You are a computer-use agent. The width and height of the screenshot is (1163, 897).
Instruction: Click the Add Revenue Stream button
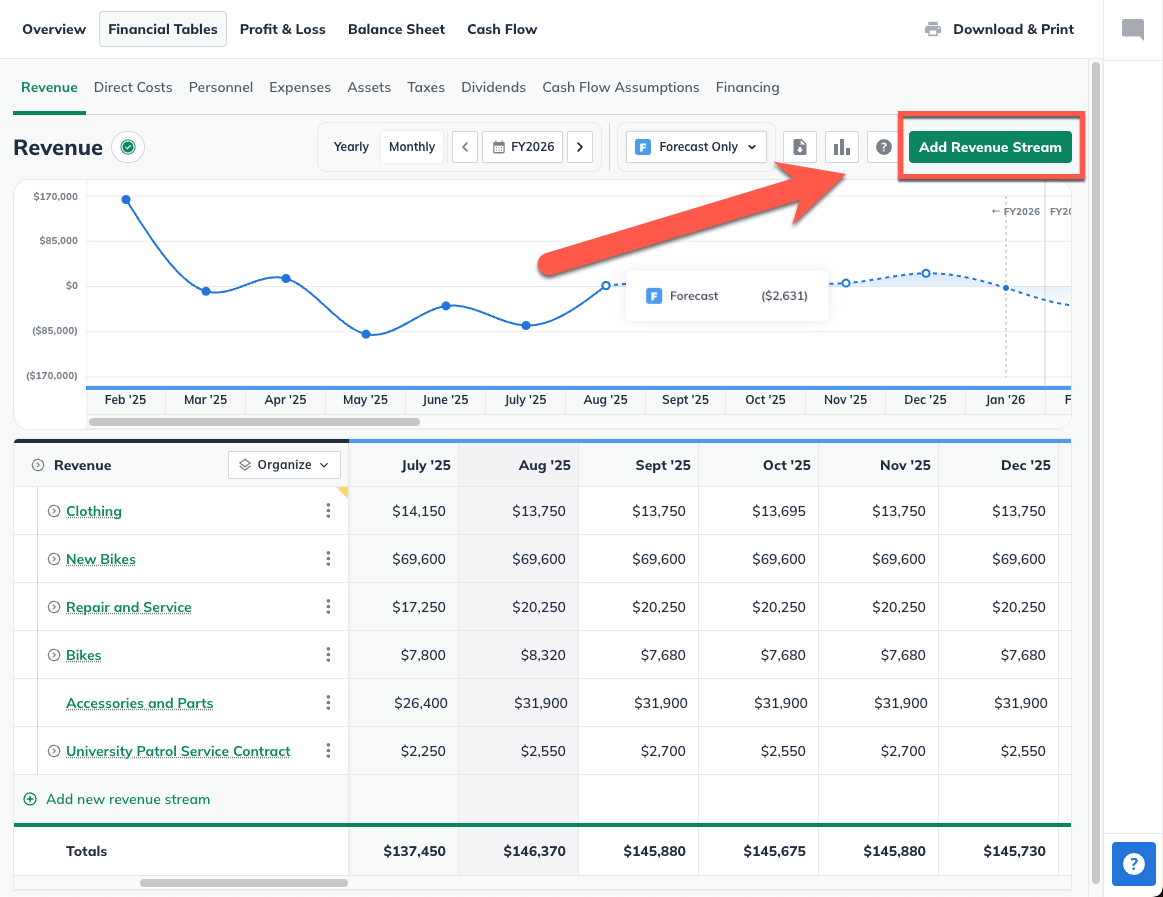point(990,146)
